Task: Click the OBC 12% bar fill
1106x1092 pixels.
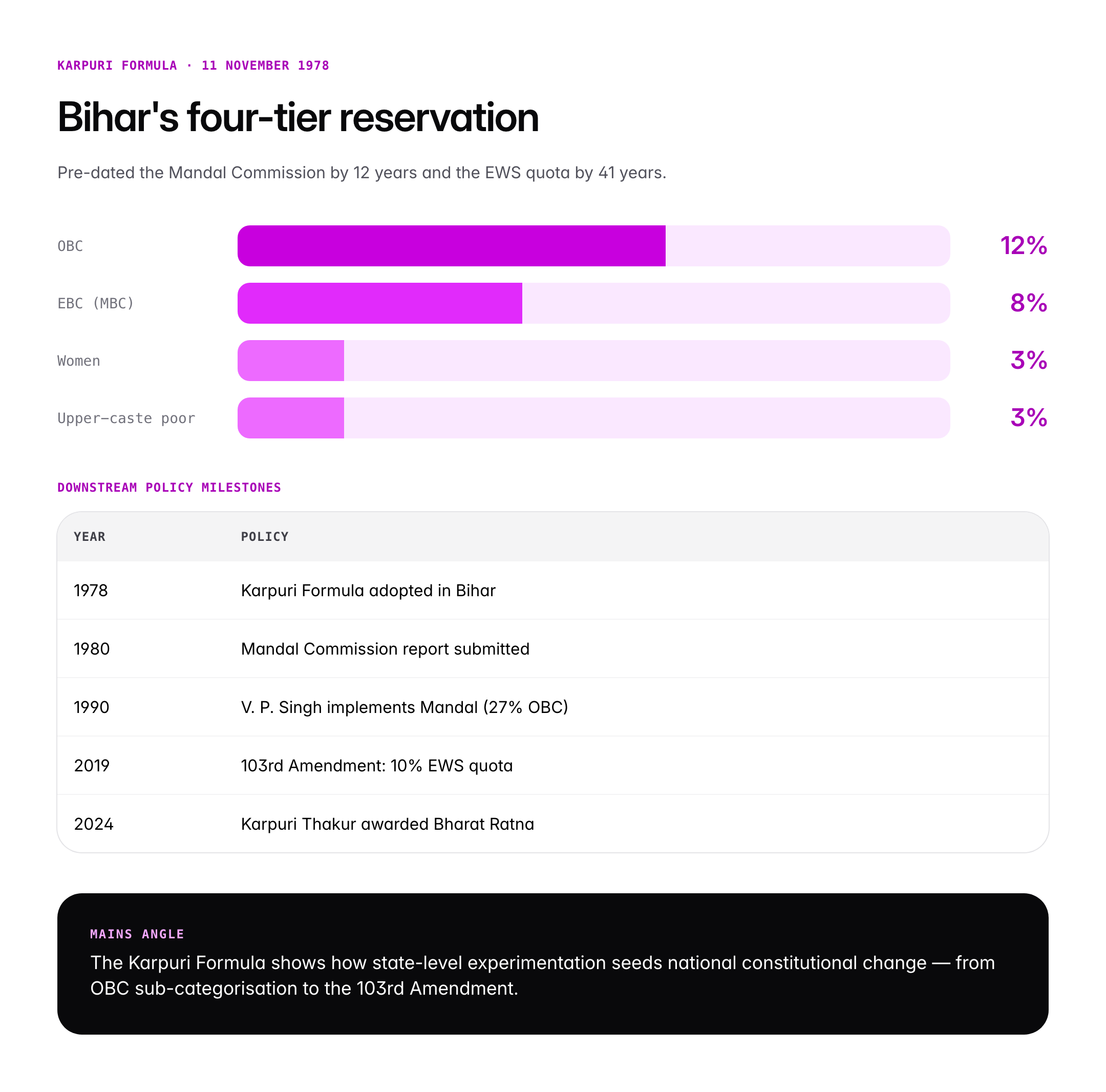Action: [451, 246]
